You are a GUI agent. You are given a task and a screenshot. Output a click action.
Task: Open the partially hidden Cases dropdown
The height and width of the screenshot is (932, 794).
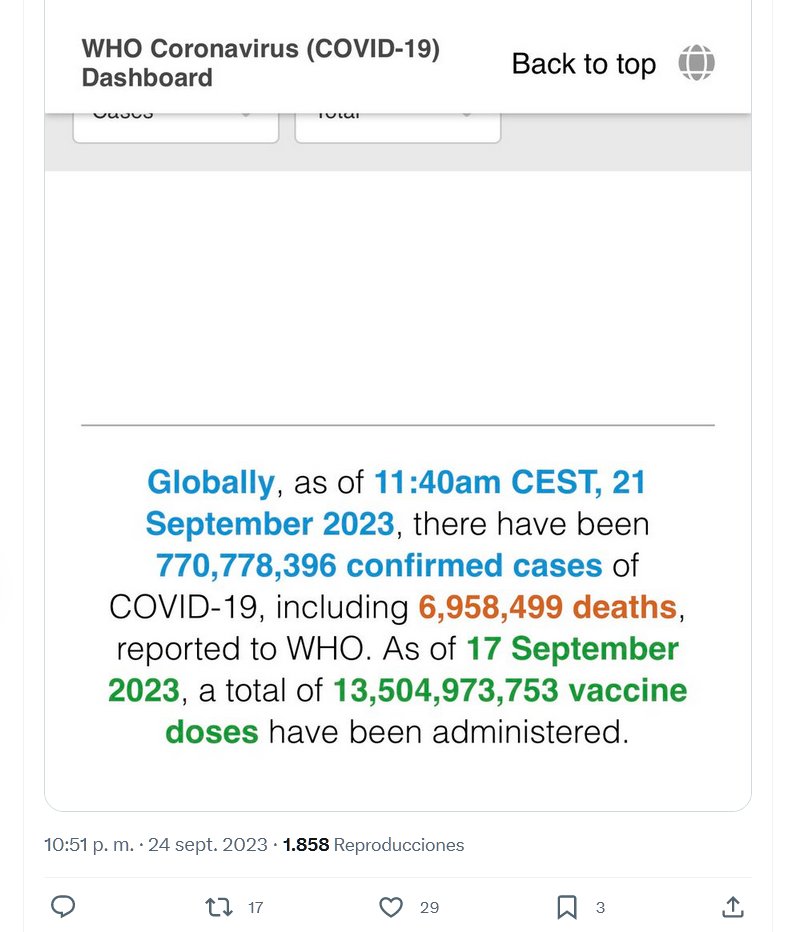point(176,124)
